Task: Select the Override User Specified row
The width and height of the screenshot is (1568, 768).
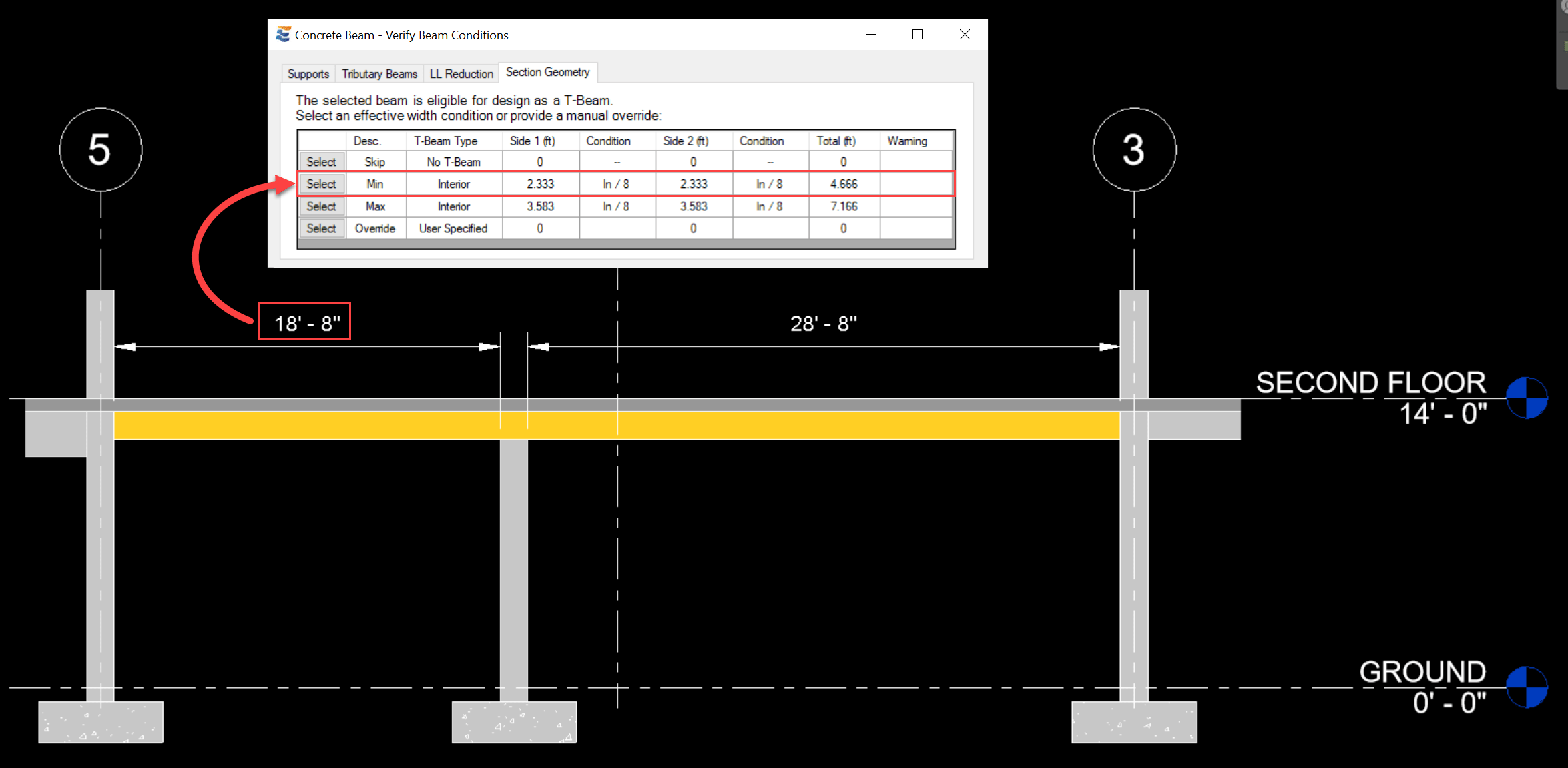Action: (321, 228)
